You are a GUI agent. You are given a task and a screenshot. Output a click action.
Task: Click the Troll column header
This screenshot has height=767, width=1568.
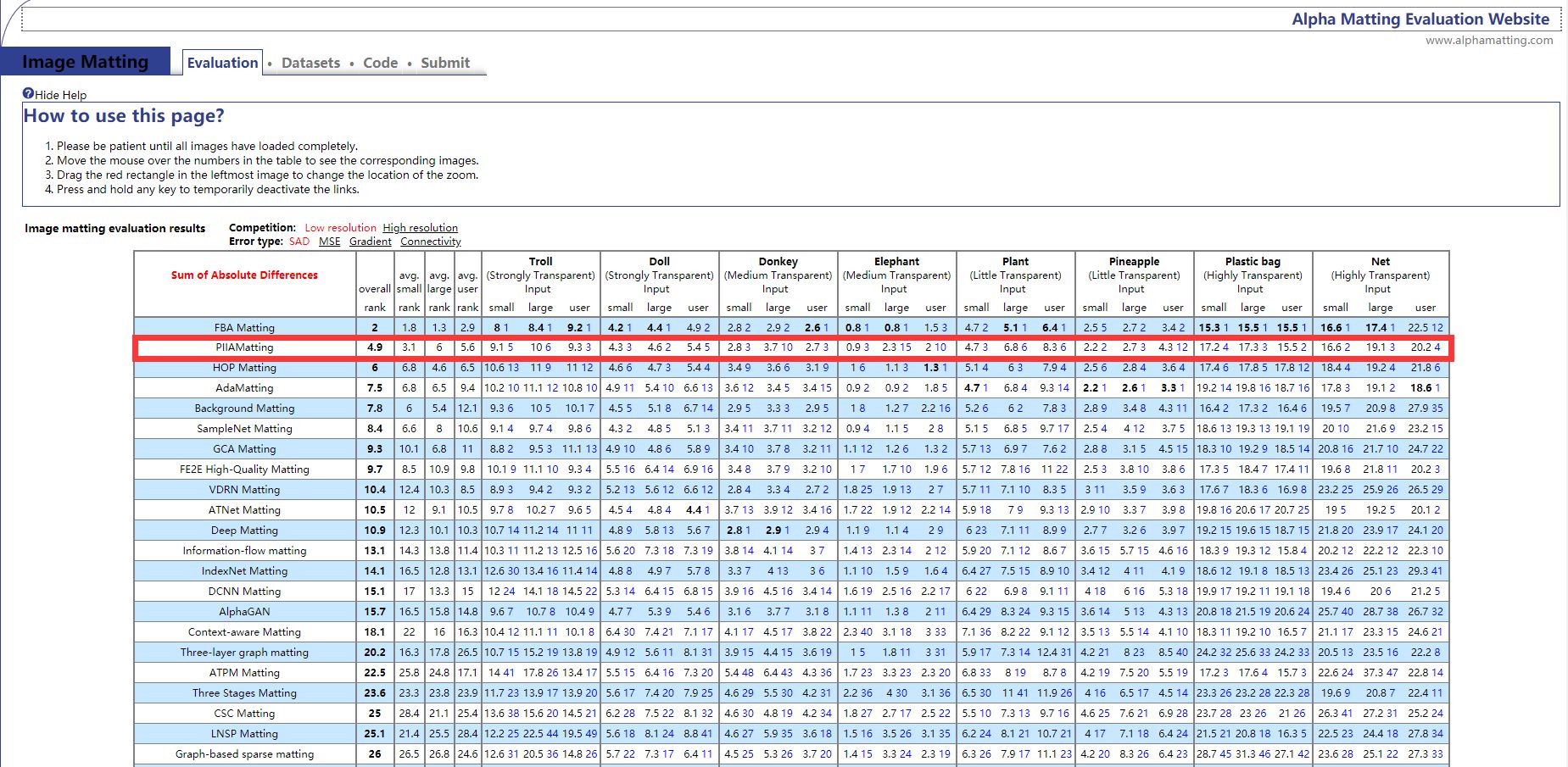tap(540, 262)
